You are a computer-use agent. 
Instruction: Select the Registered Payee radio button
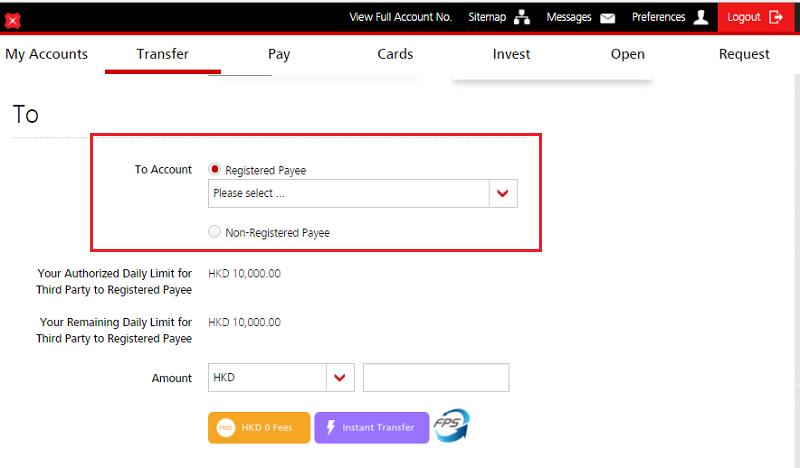[215, 170]
